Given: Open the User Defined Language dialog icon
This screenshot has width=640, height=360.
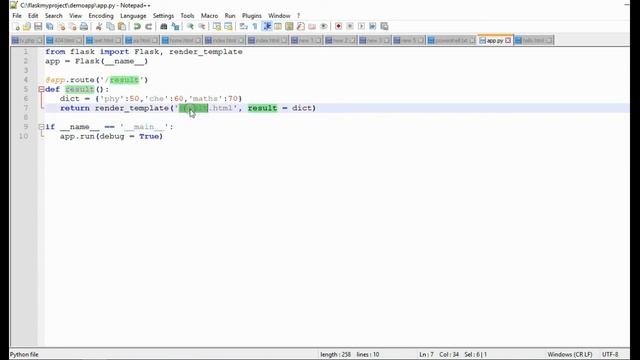Looking at the screenshot, I should click(278, 27).
